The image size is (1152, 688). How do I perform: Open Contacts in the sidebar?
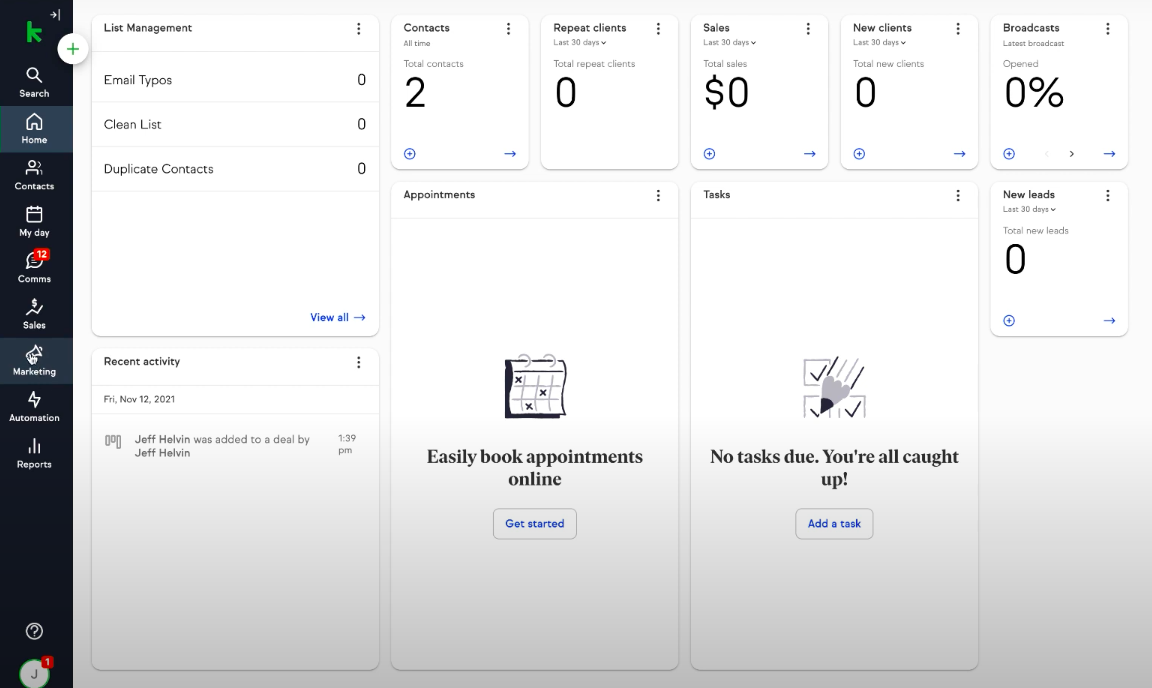click(34, 175)
